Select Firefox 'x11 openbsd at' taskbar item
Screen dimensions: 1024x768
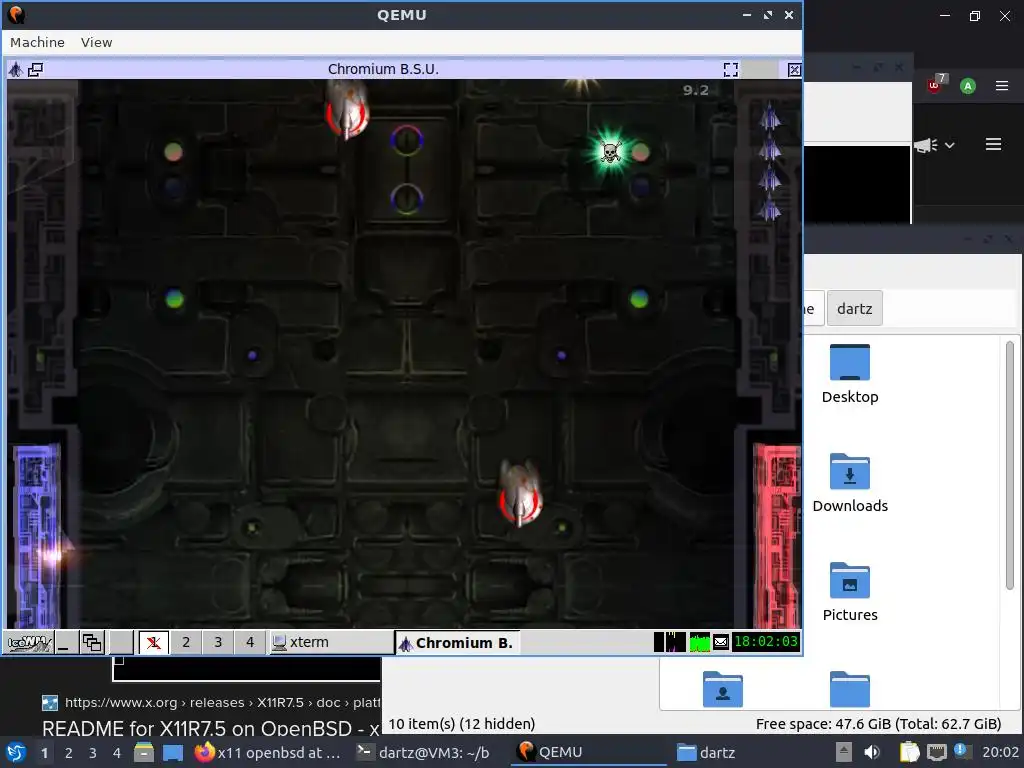[268, 752]
